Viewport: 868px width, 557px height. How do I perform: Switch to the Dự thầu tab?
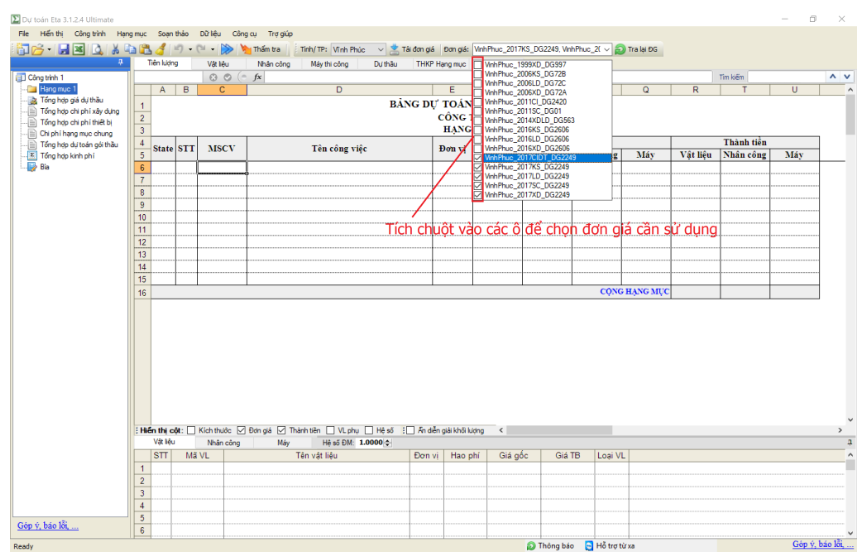tap(385, 64)
